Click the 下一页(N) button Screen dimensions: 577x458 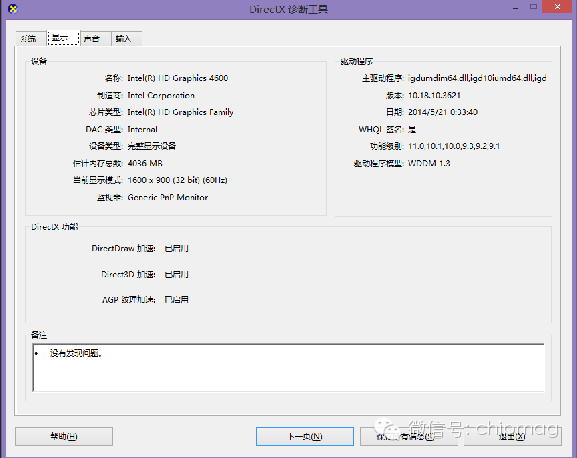305,436
